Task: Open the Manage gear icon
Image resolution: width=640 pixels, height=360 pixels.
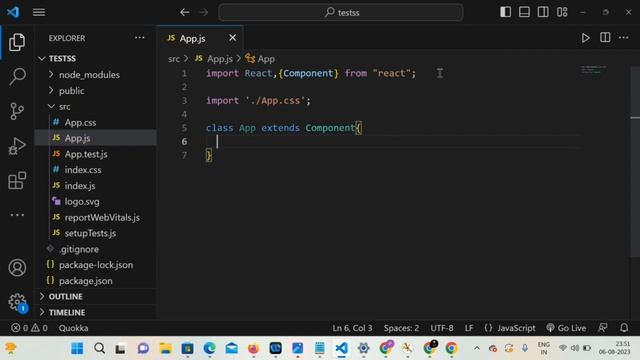Action: tap(17, 302)
